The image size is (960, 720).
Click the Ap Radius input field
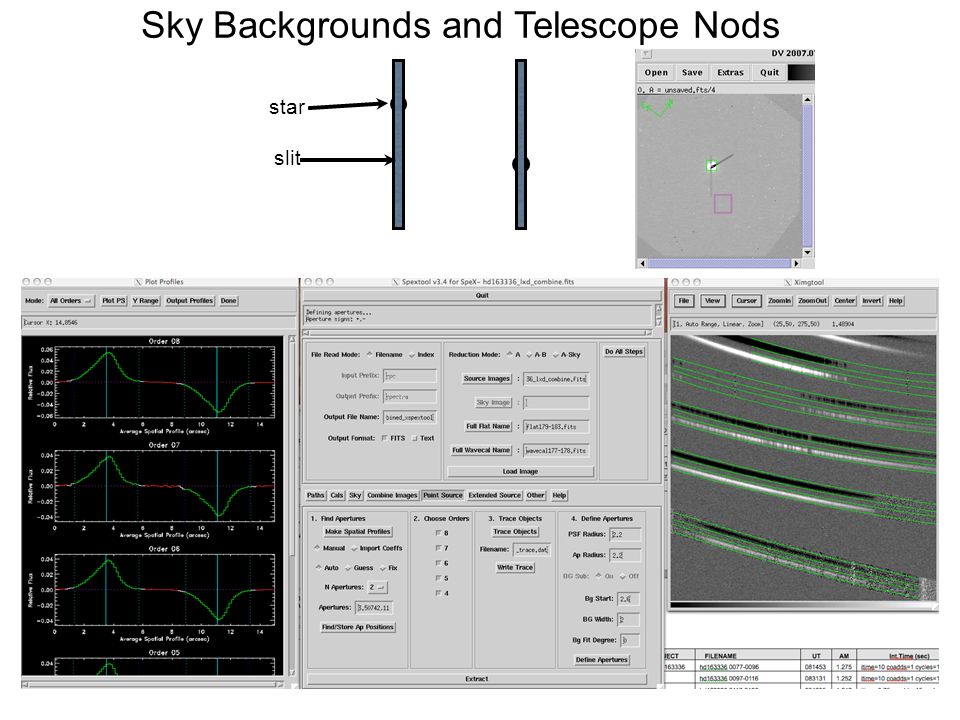[625, 555]
